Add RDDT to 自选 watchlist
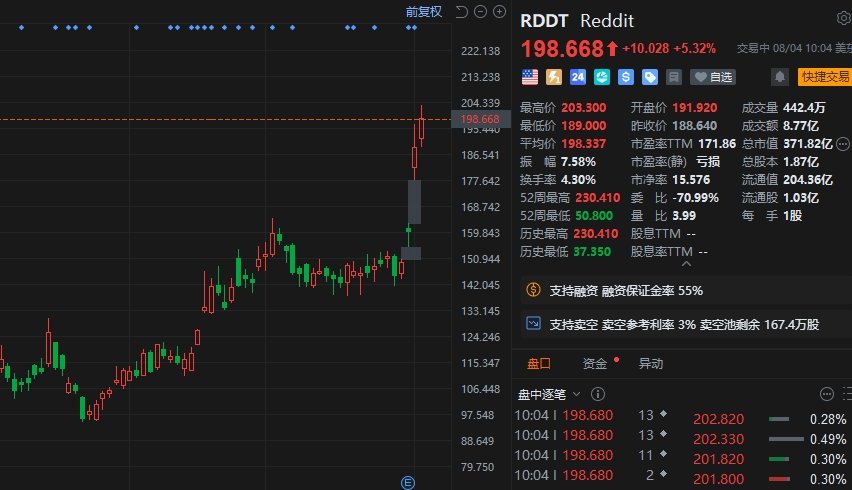Image resolution: width=852 pixels, height=490 pixels. 712,77
